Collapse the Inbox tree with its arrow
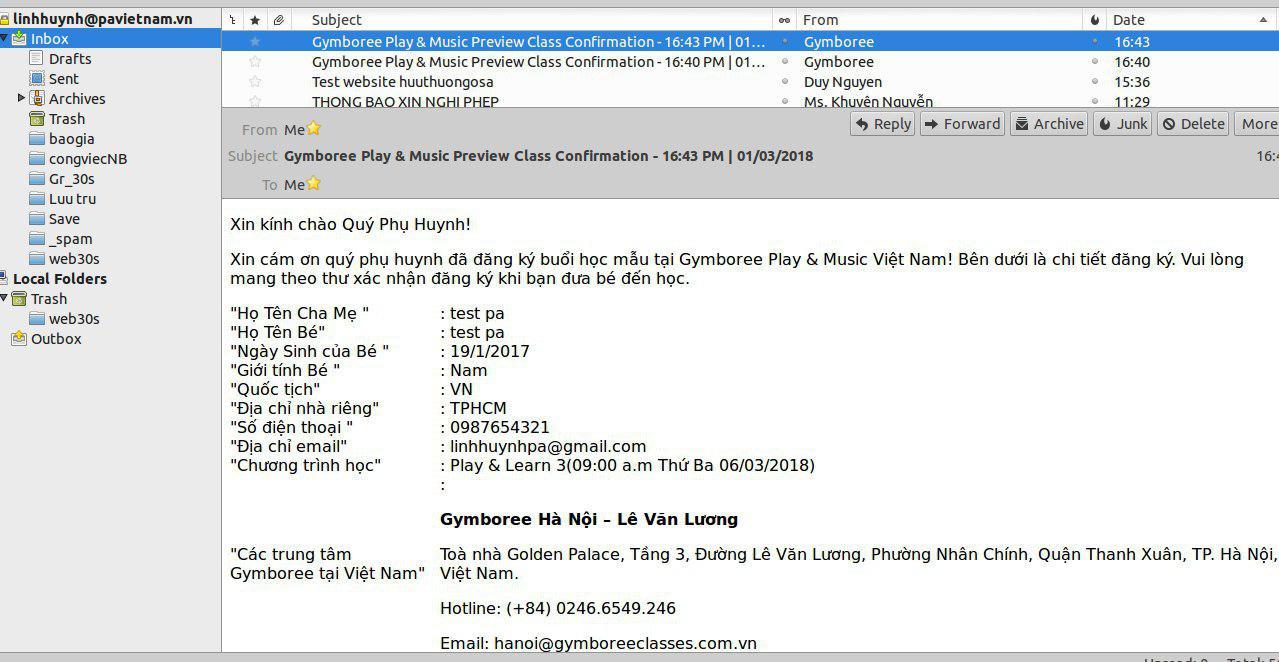Viewport: 1279px width, 662px height. tap(4, 39)
